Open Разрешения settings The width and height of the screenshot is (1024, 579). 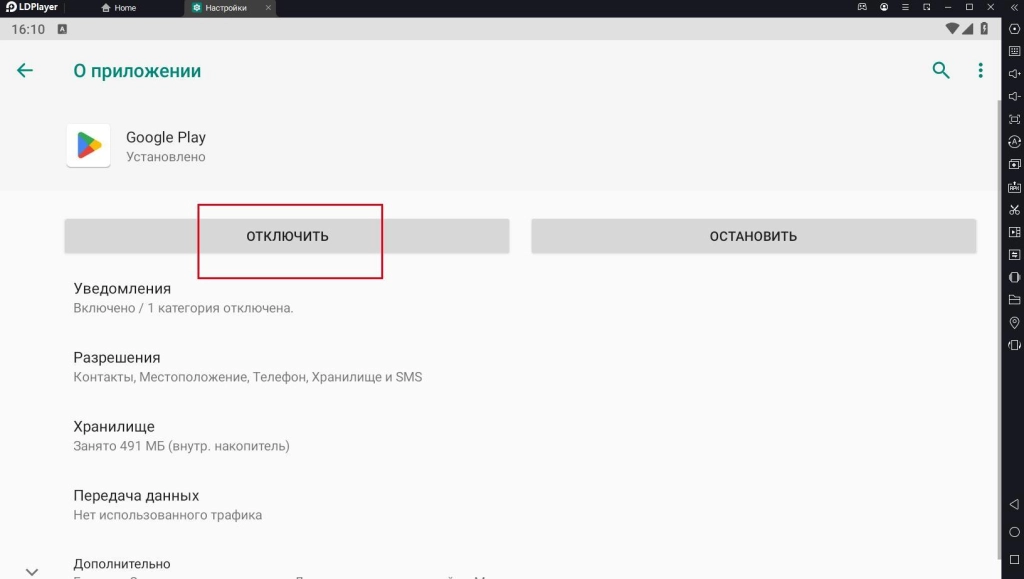[117, 366]
